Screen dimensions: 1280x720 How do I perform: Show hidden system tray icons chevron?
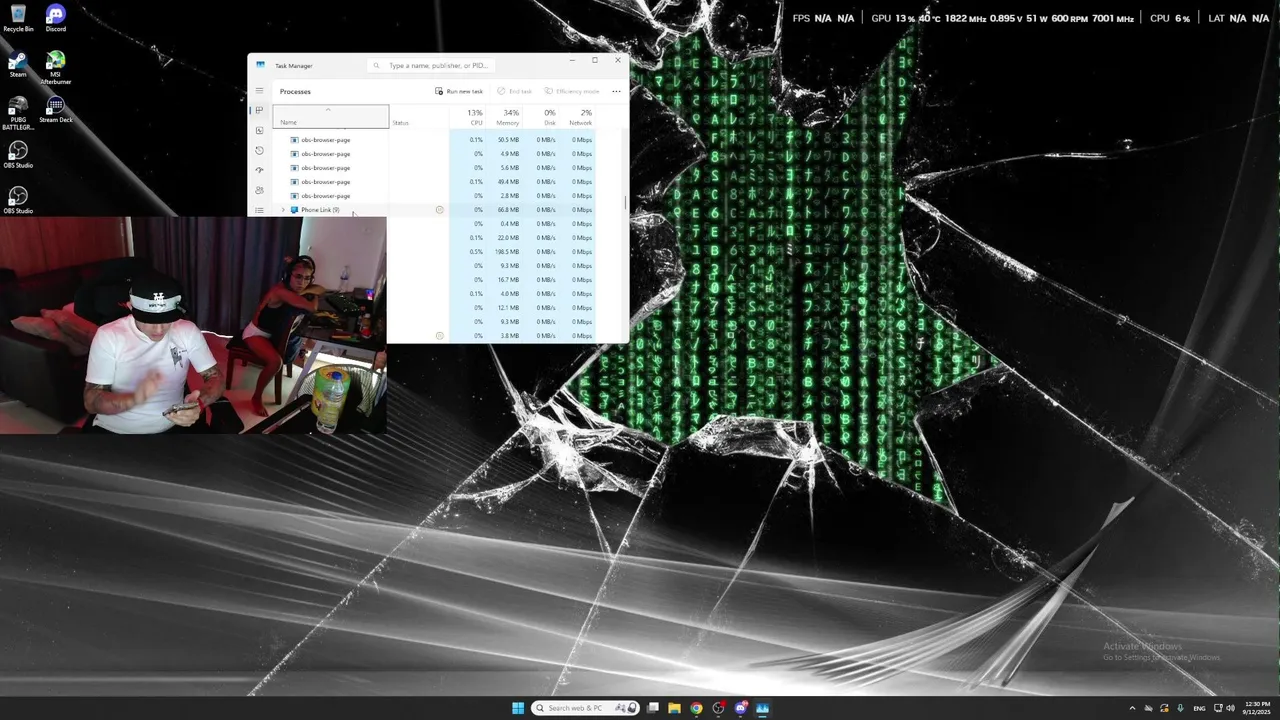1133,708
